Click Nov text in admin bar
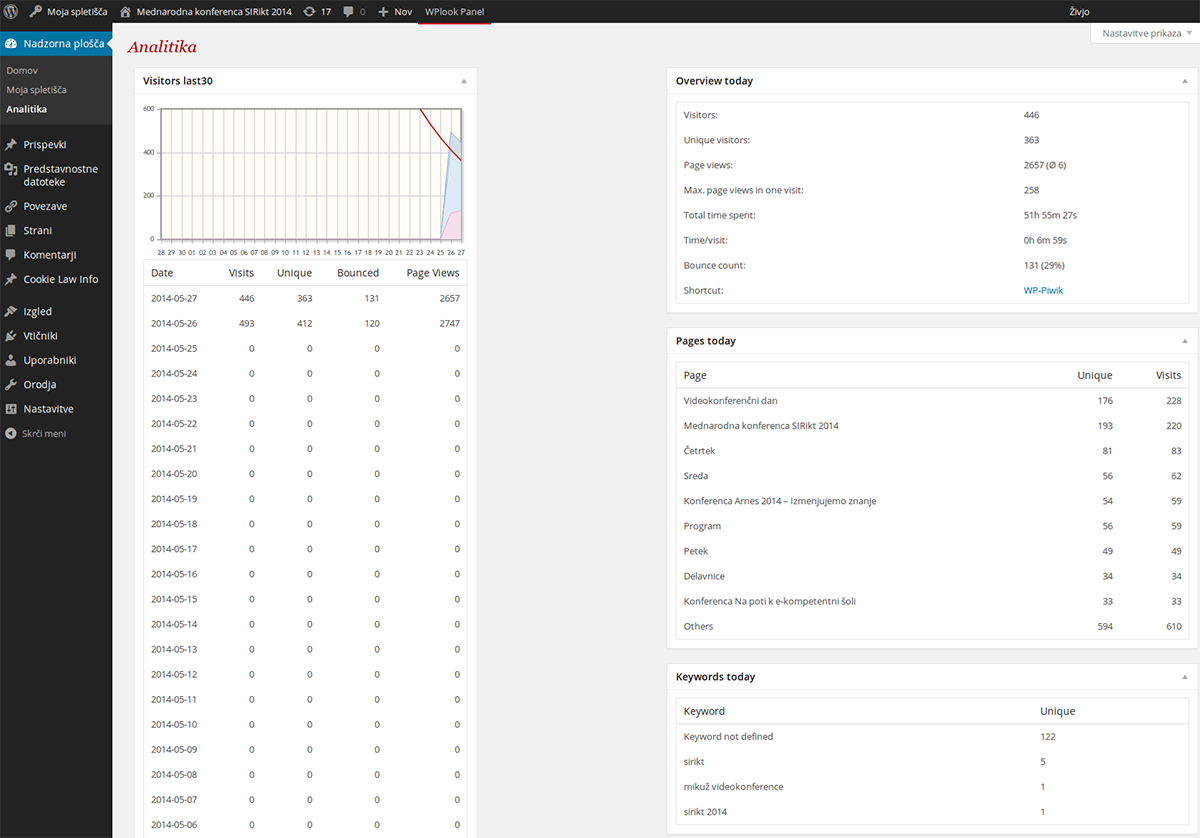Screen dimensions: 1200x838 pos(403,11)
